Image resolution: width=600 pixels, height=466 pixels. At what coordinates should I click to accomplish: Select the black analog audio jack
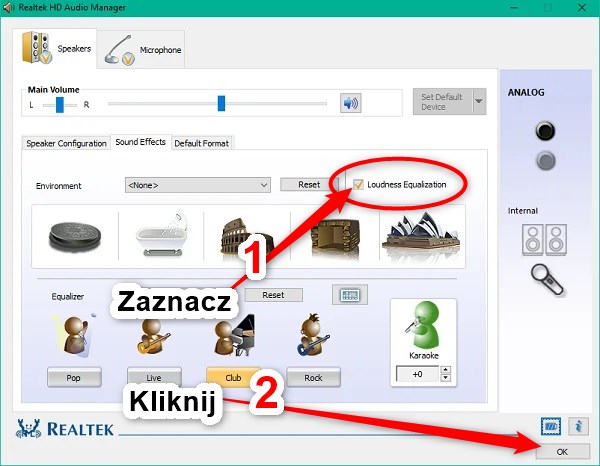coord(545,131)
